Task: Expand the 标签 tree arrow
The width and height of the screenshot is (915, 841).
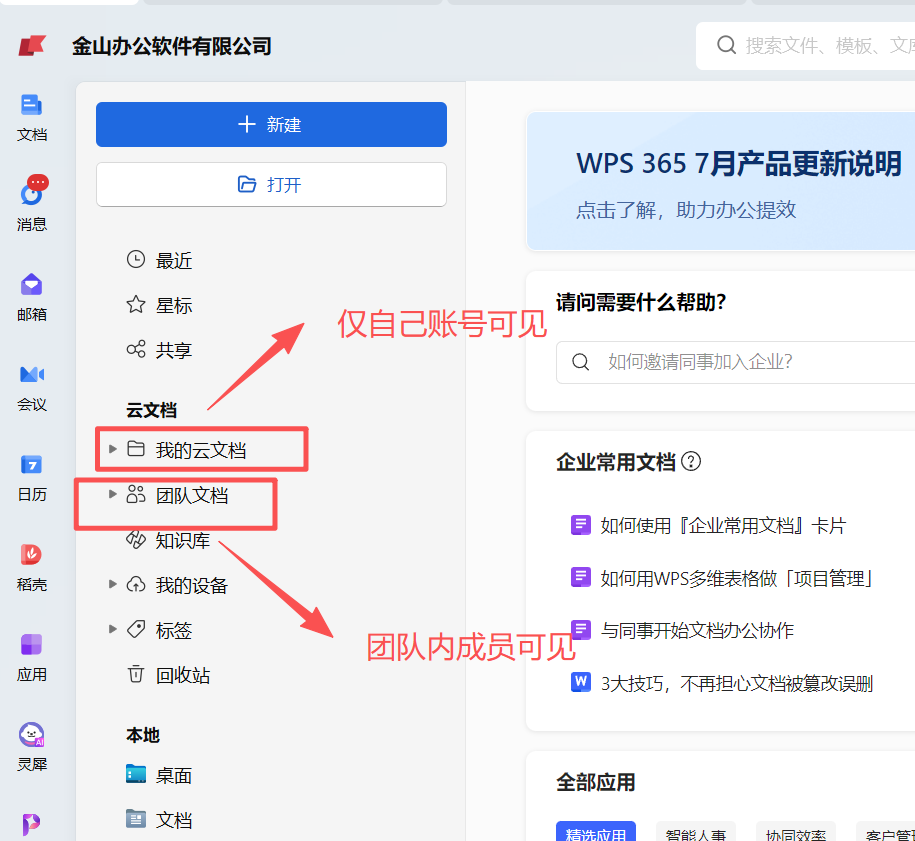Action: click(113, 629)
